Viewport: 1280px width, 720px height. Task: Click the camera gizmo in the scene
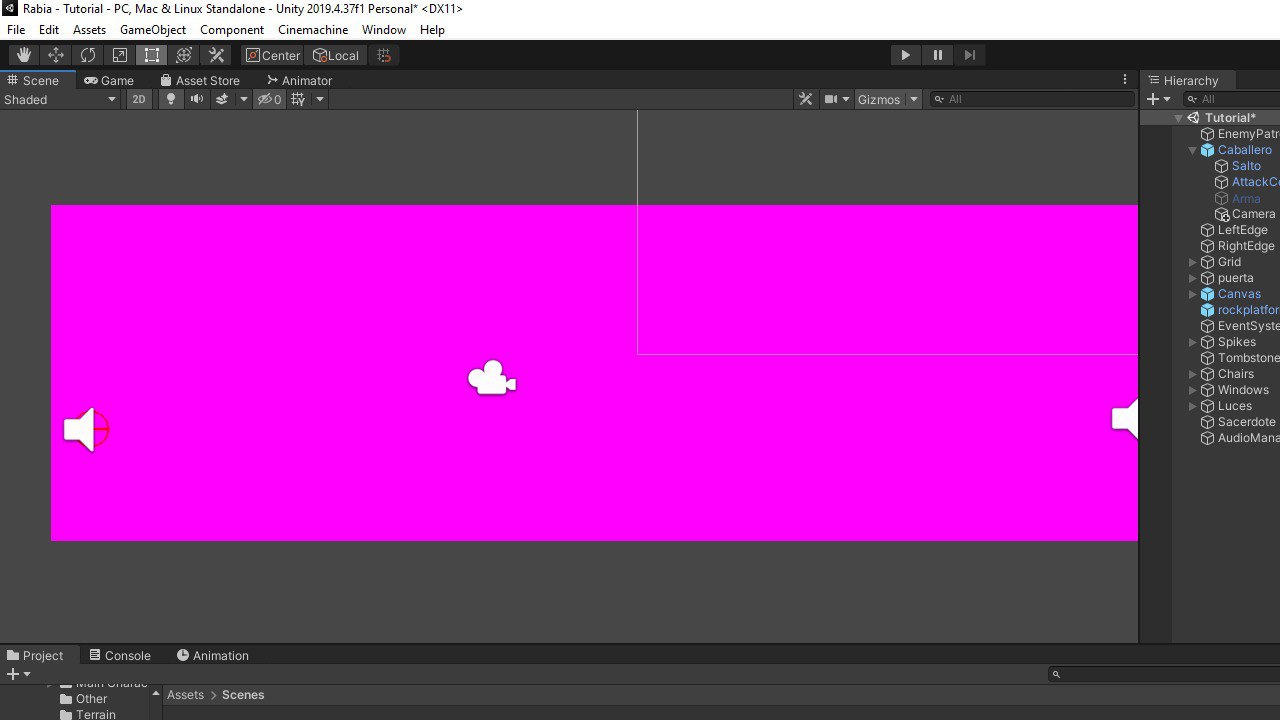tap(491, 379)
